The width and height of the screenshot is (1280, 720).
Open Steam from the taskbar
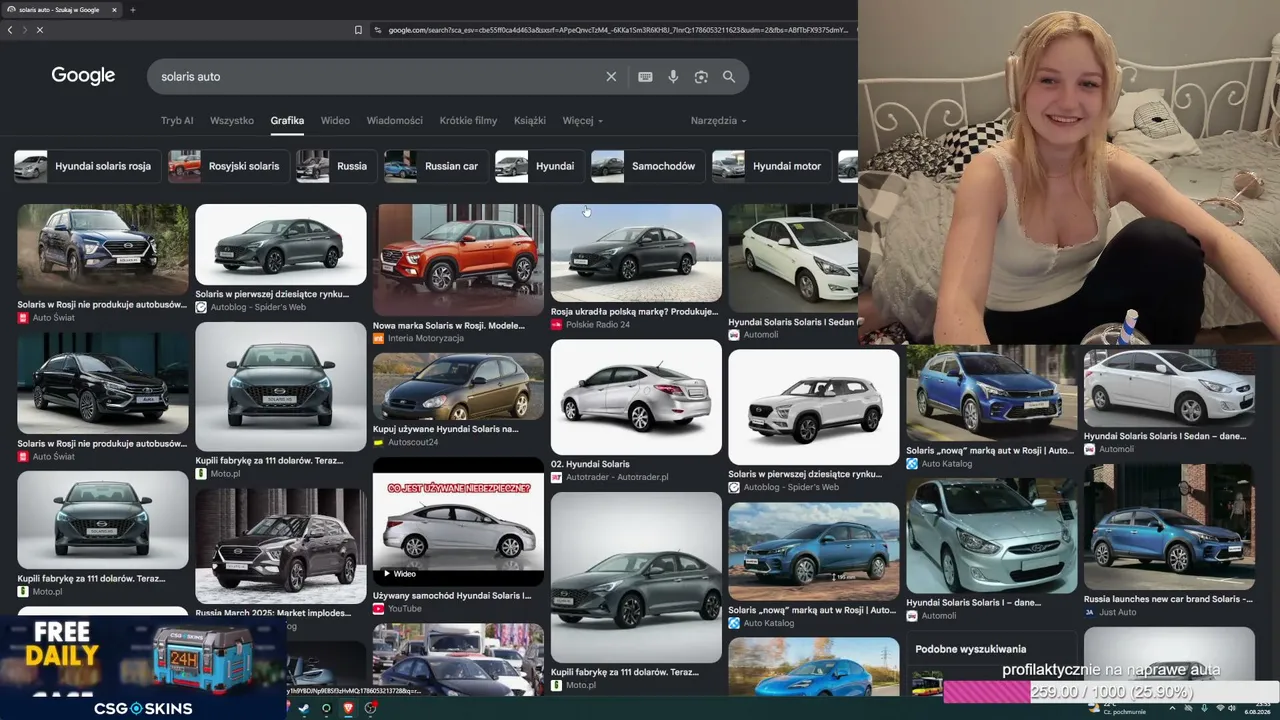(304, 708)
